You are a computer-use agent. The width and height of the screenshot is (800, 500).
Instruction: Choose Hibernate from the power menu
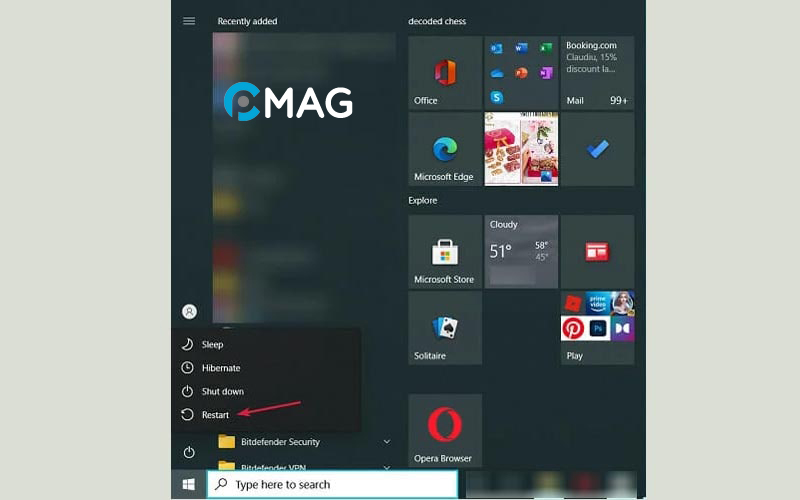[266, 368]
